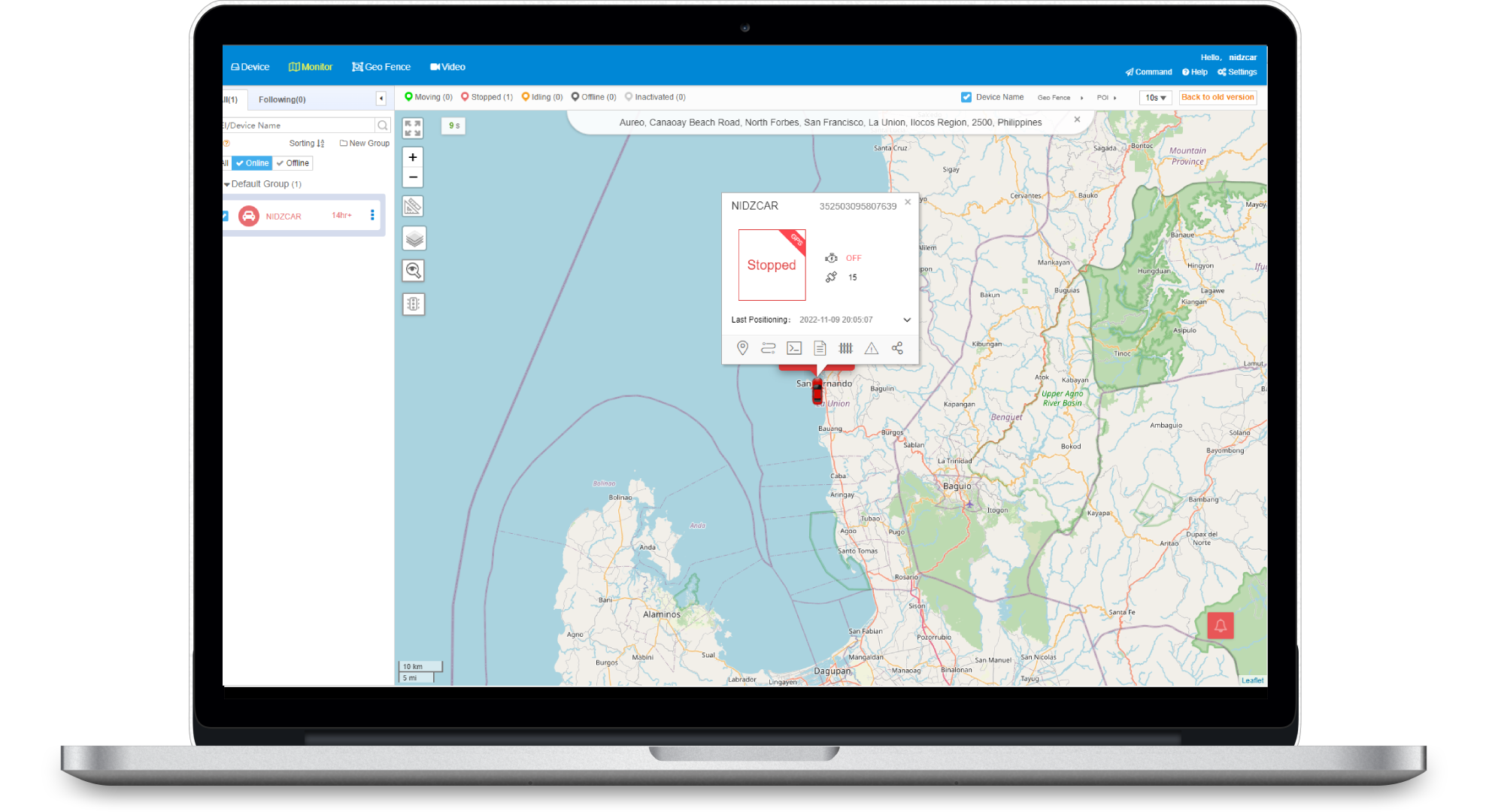Click the popup alert triangle icon
The height and width of the screenshot is (812, 1489).
pos(872,348)
